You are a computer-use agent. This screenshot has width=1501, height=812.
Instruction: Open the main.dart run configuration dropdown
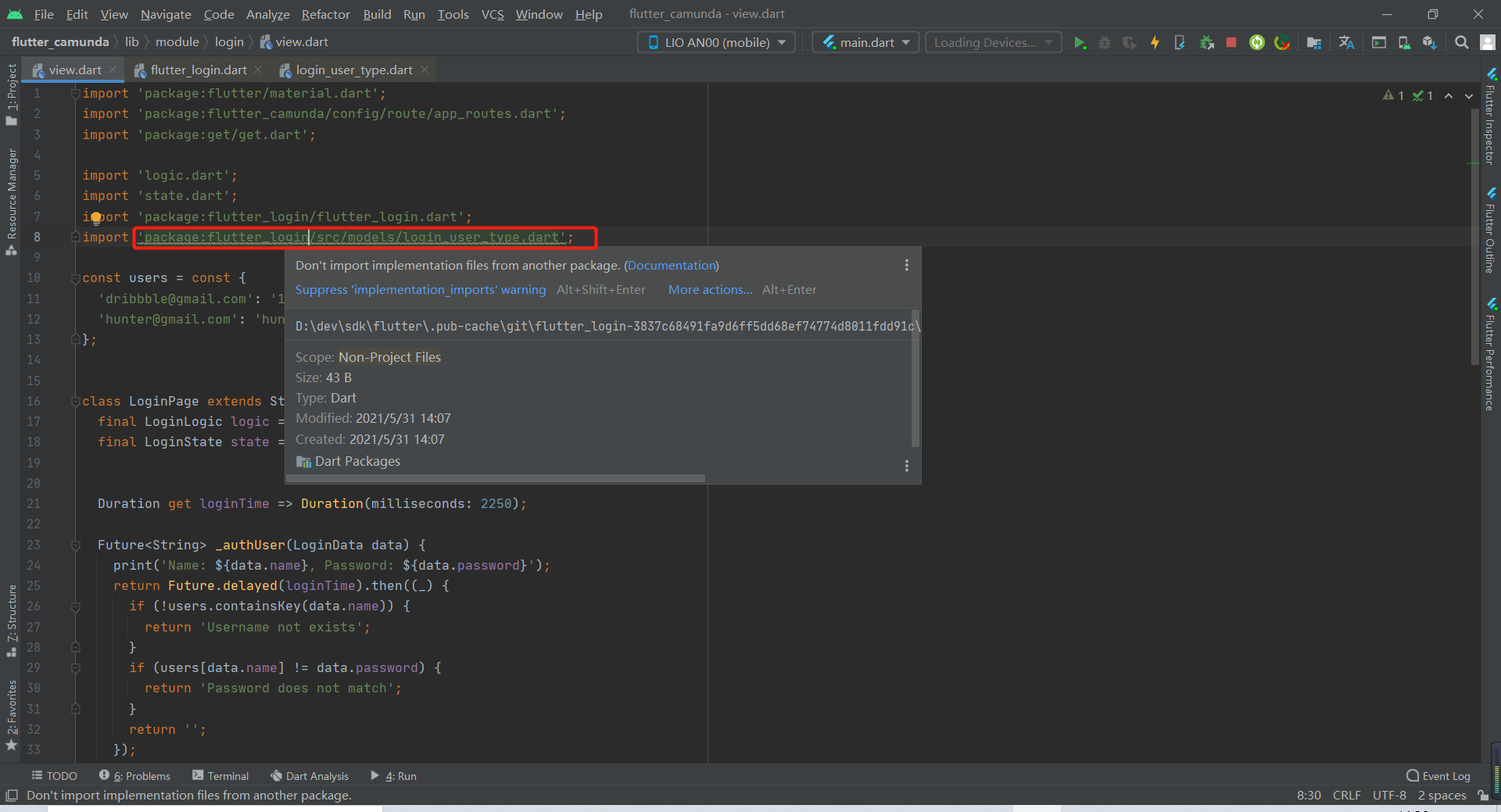865,42
